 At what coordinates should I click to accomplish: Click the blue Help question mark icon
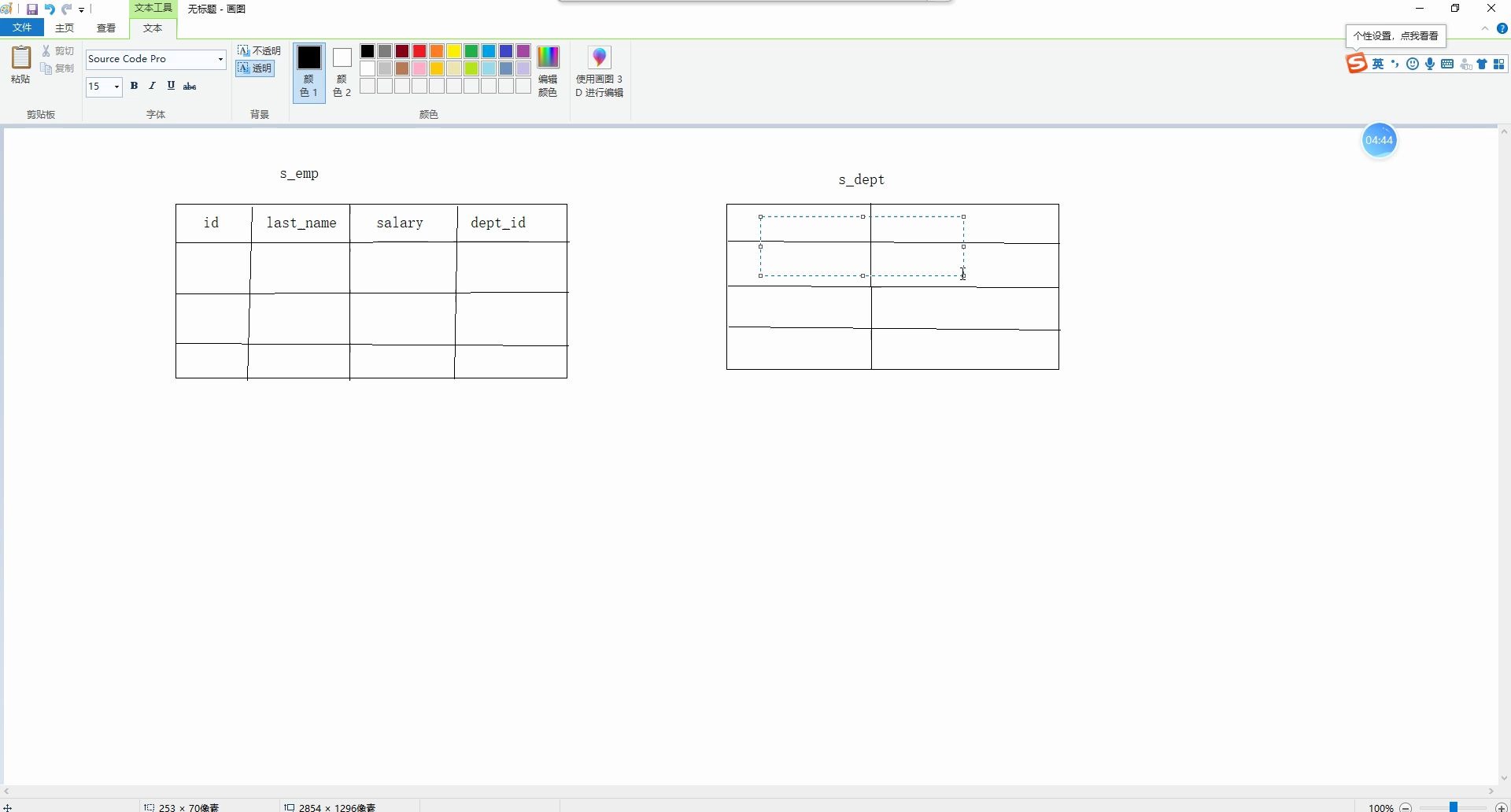point(1502,28)
